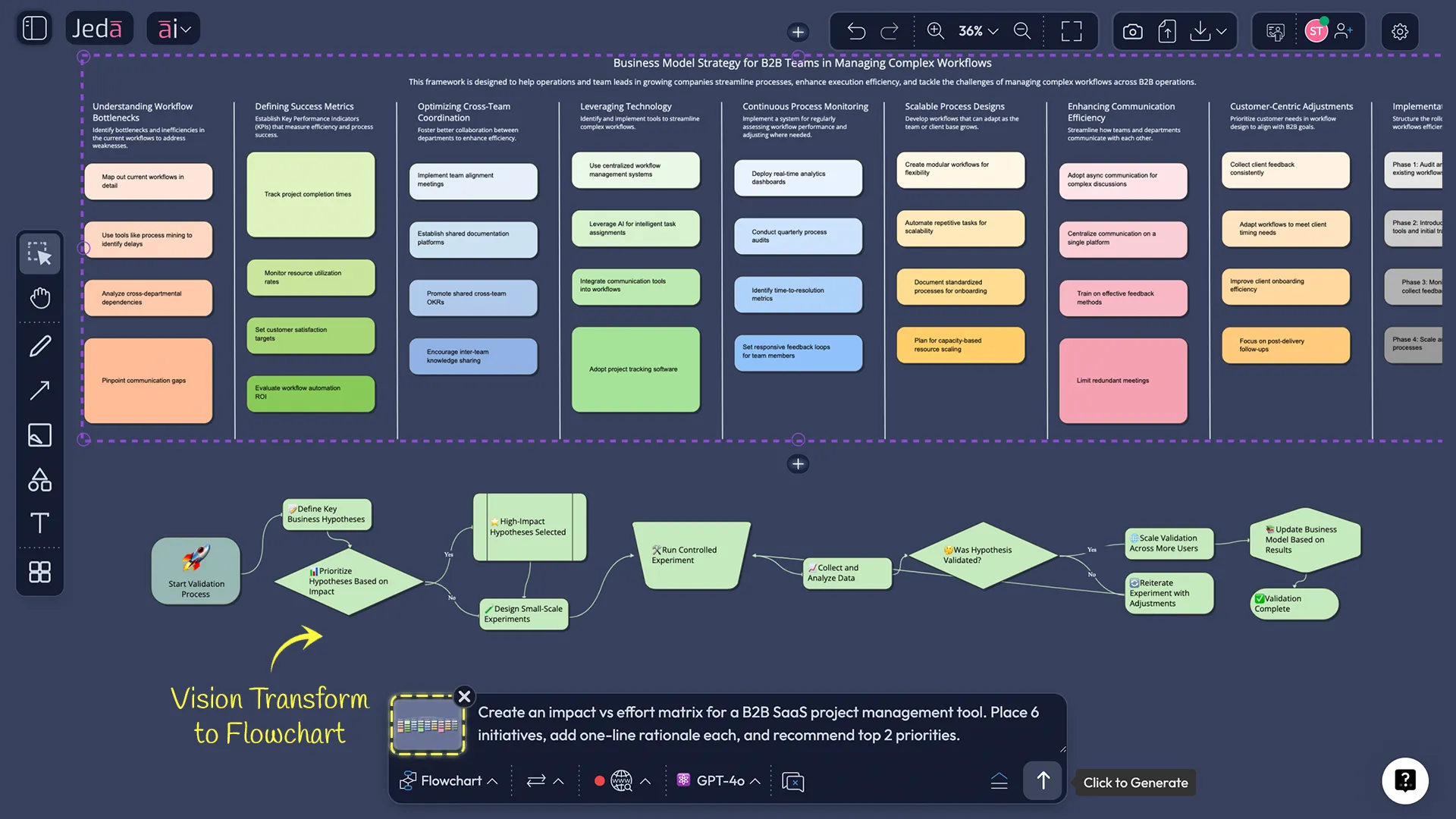Choose the Shapes tool in left toolbar
Screen dimensions: 1456x819
coord(39,479)
